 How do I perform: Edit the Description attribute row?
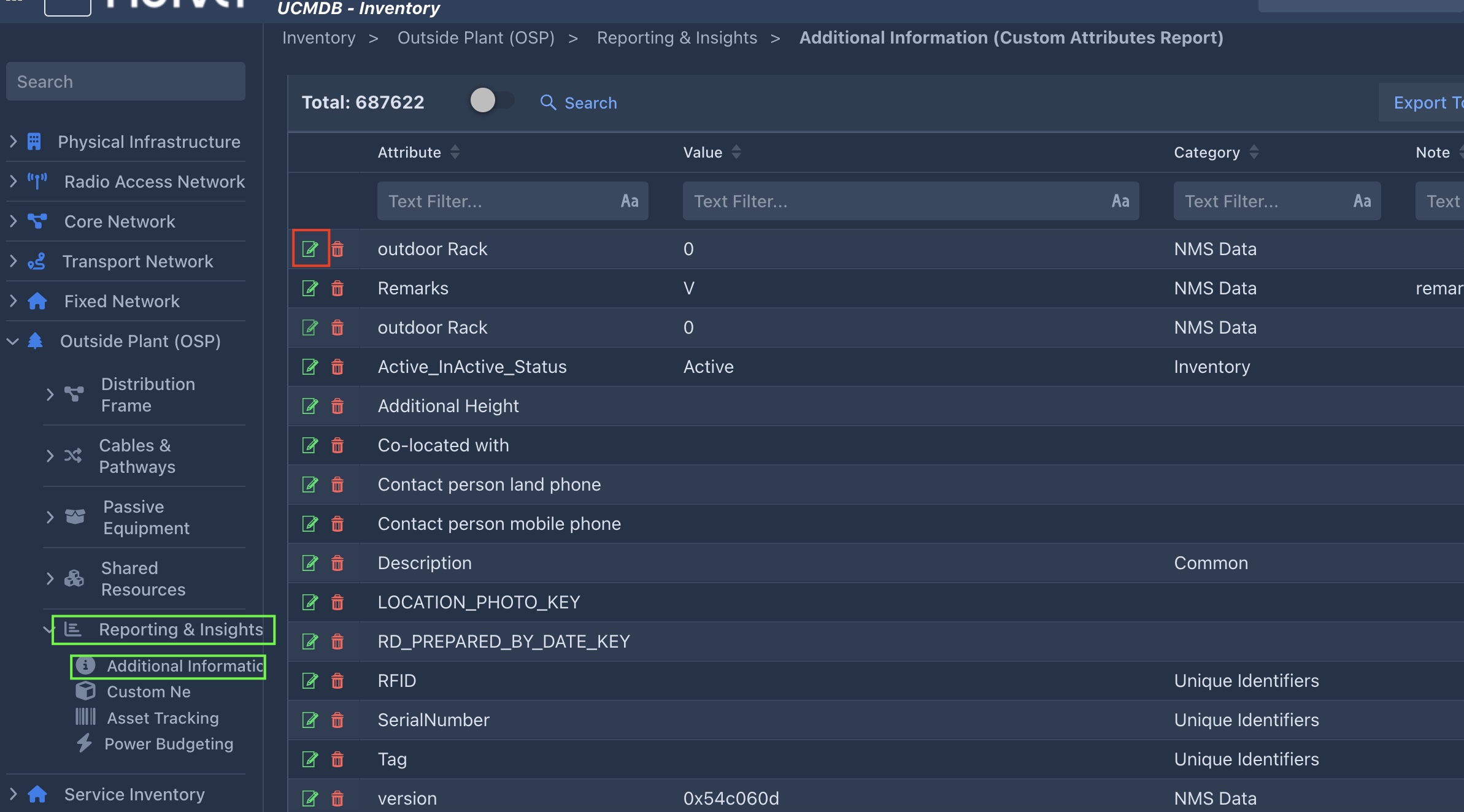point(310,563)
